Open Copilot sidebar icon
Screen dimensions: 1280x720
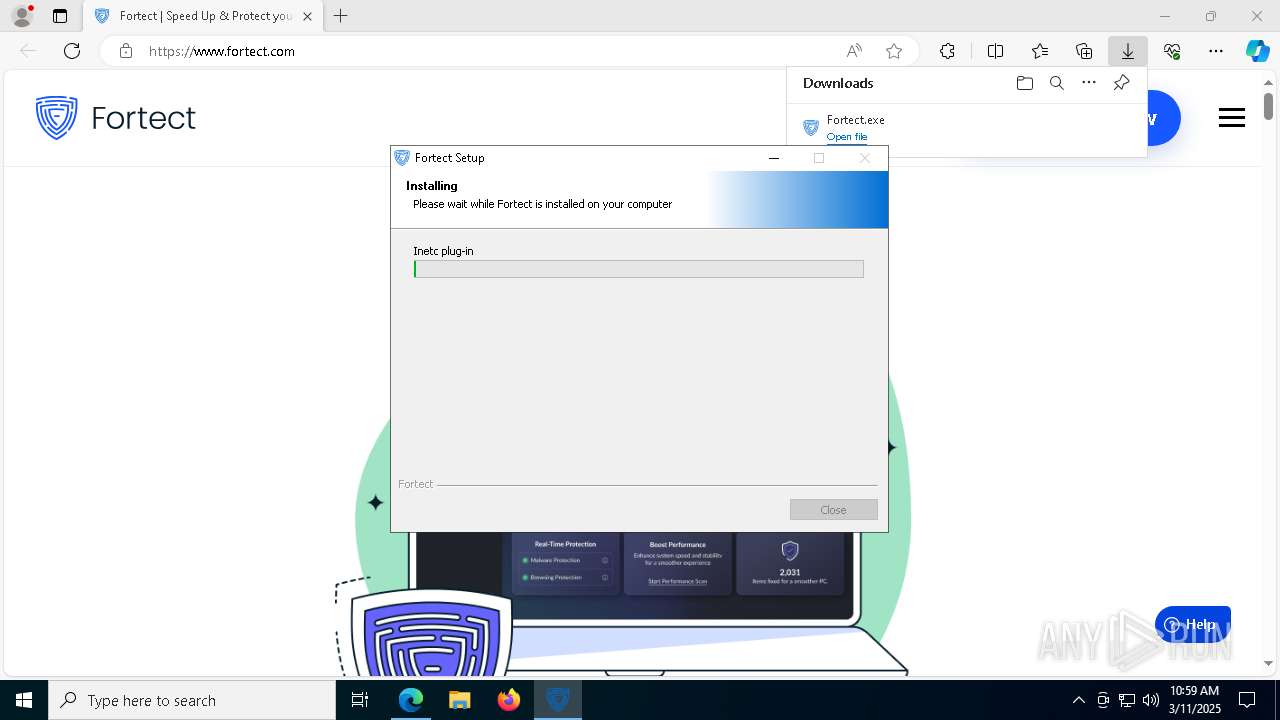(1257, 51)
